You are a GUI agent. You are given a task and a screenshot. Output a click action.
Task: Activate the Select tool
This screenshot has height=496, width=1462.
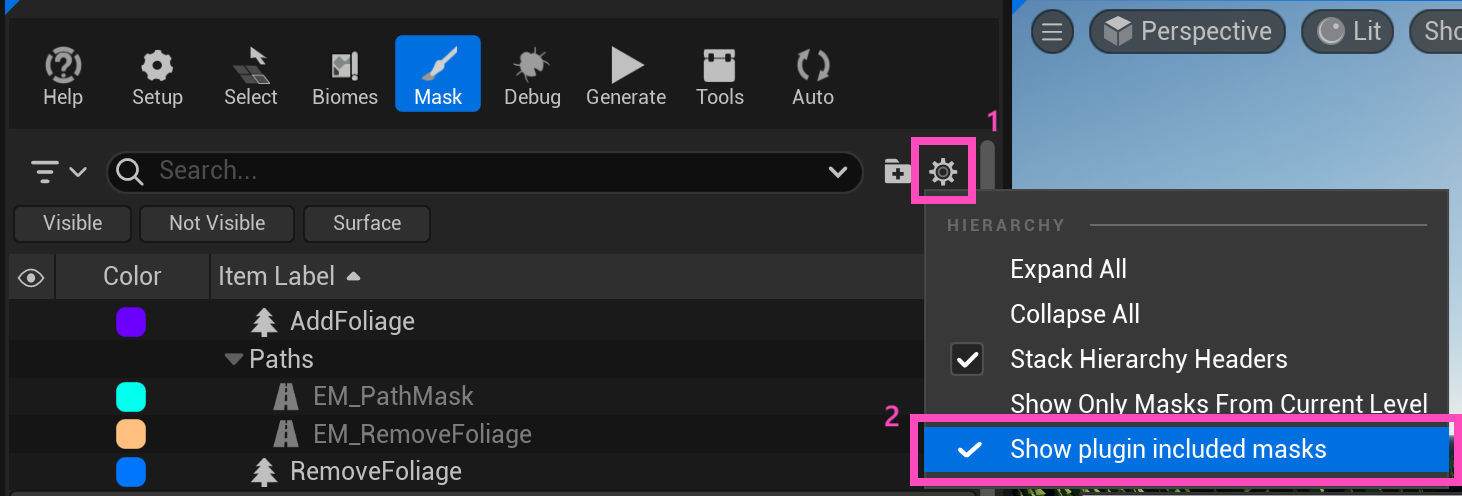coord(250,76)
